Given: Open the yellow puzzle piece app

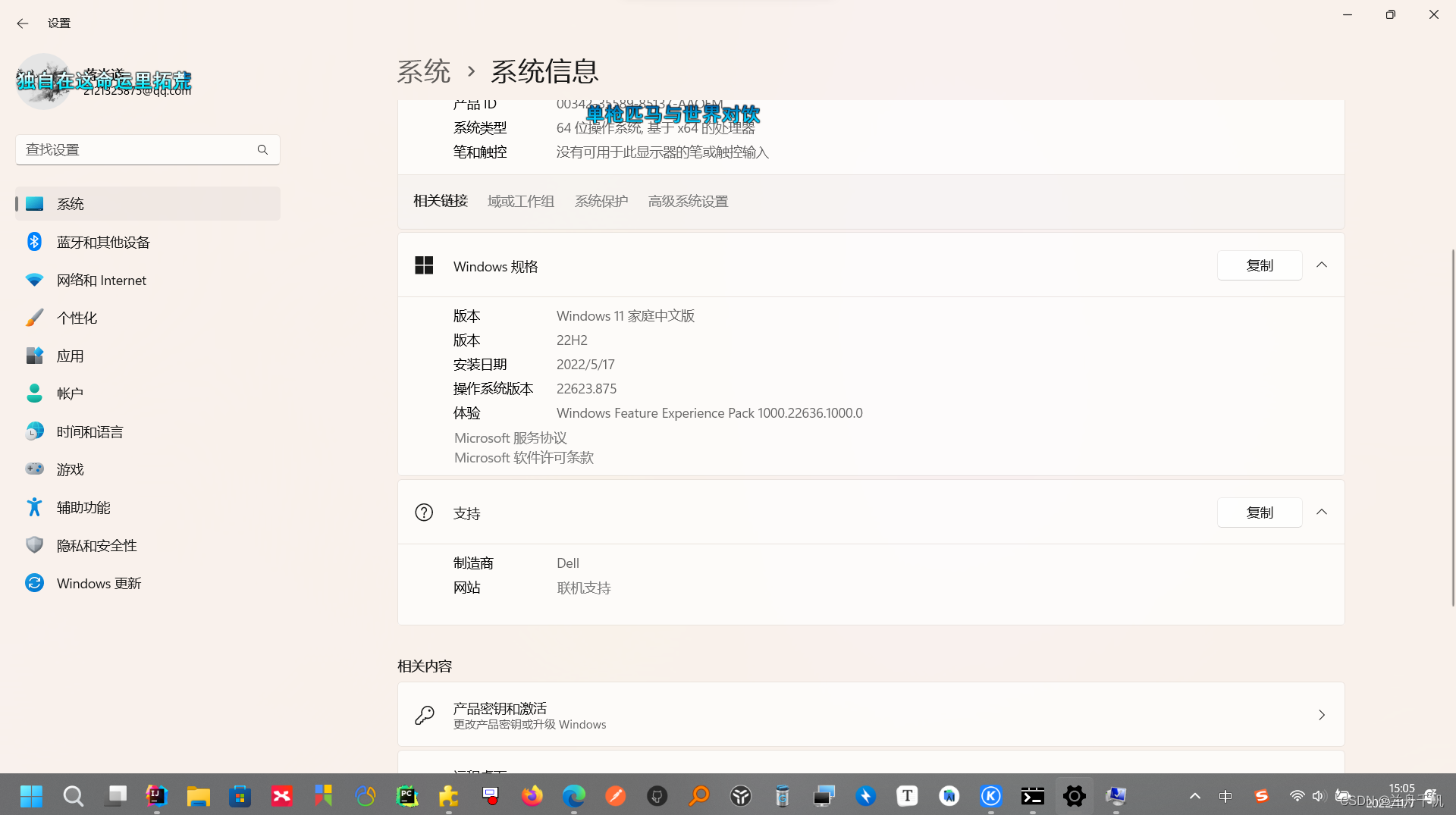Looking at the screenshot, I should click(x=449, y=796).
